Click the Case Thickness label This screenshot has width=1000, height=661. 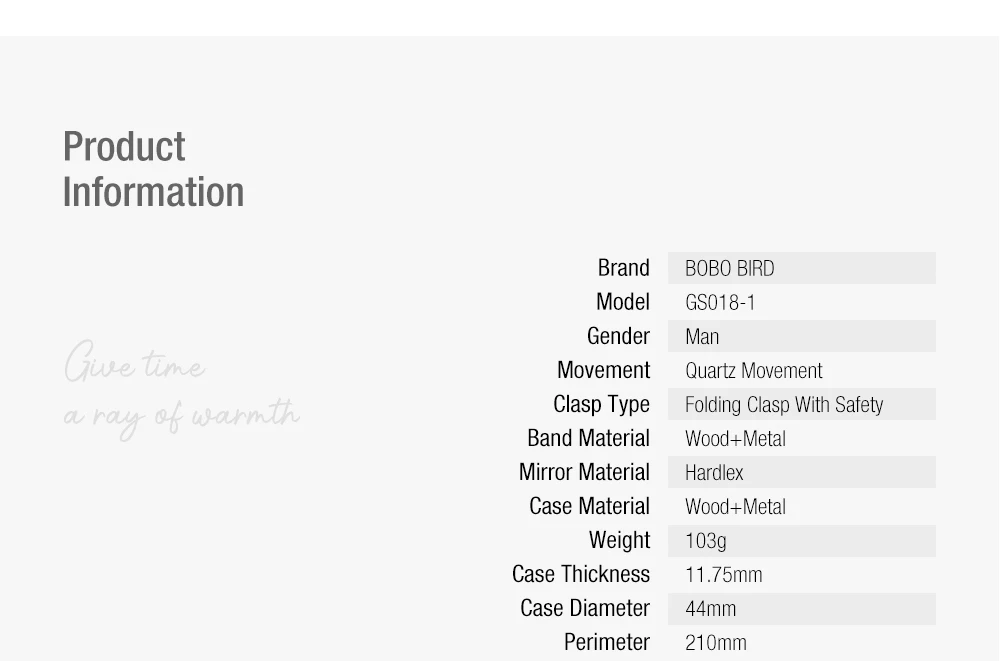[581, 574]
